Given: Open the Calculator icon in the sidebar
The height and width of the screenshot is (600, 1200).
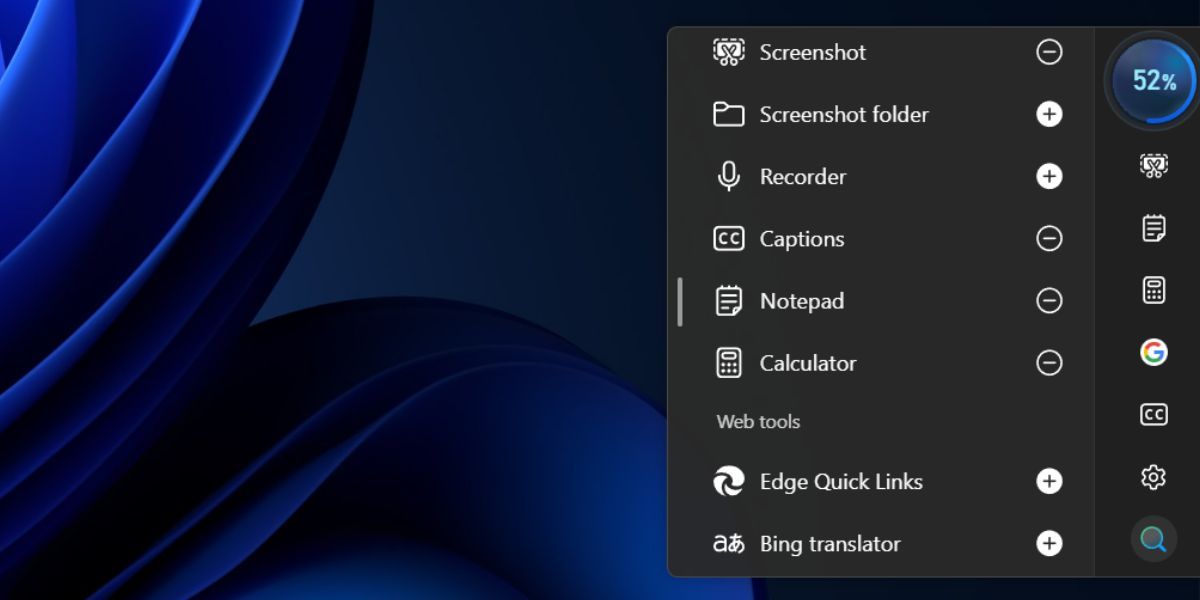Looking at the screenshot, I should tap(1153, 290).
